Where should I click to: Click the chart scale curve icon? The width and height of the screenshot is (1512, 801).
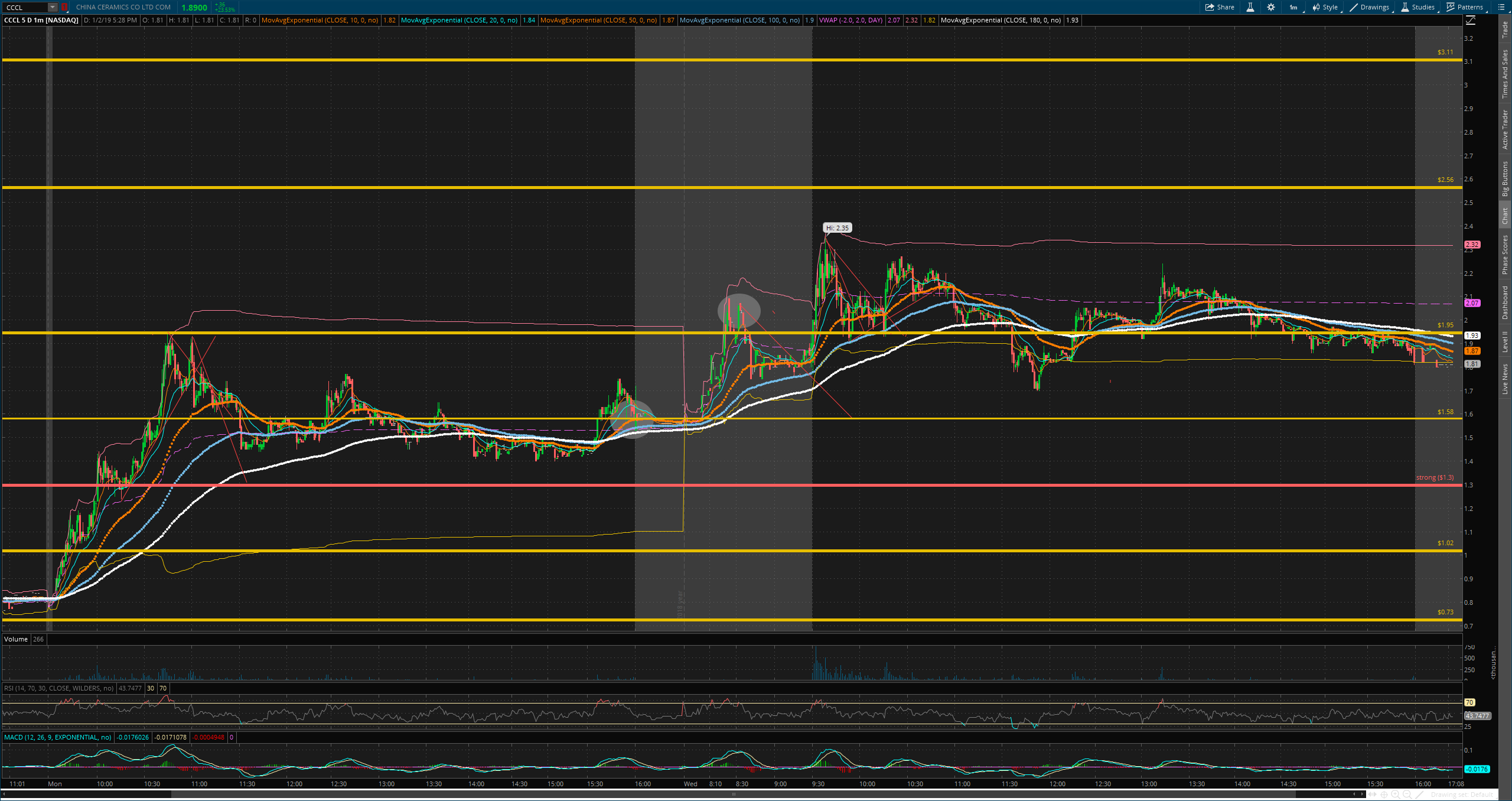1470,20
